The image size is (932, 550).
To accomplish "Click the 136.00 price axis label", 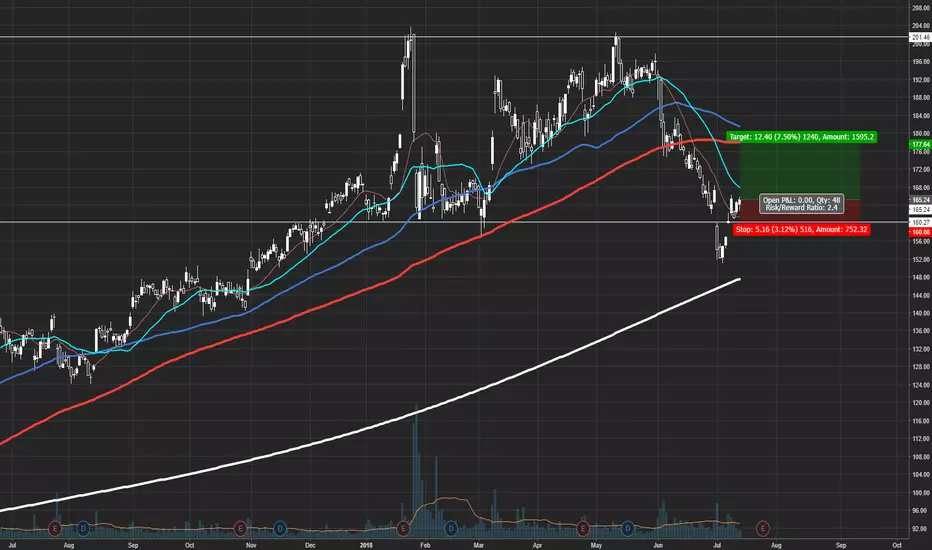I will [x=921, y=331].
